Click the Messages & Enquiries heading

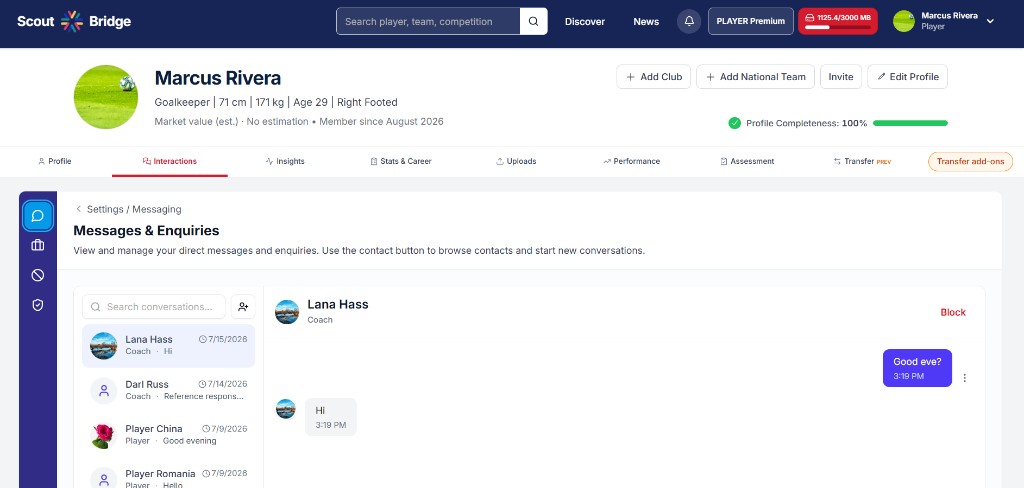pos(146,231)
